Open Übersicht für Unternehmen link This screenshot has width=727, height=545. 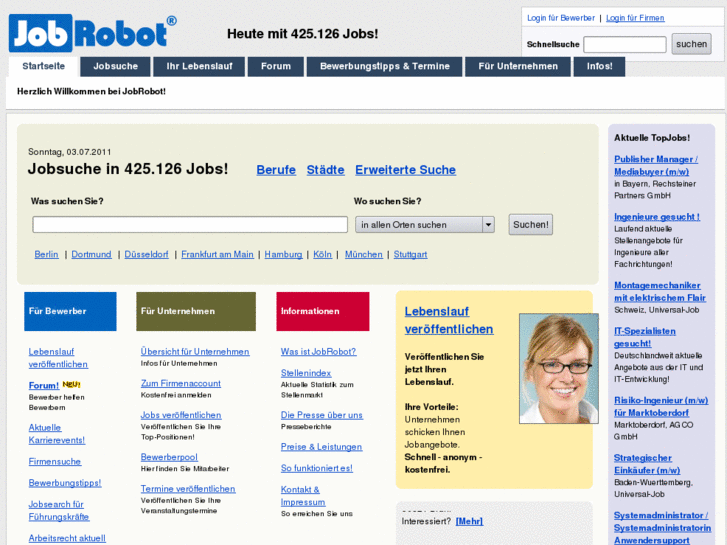[195, 352]
